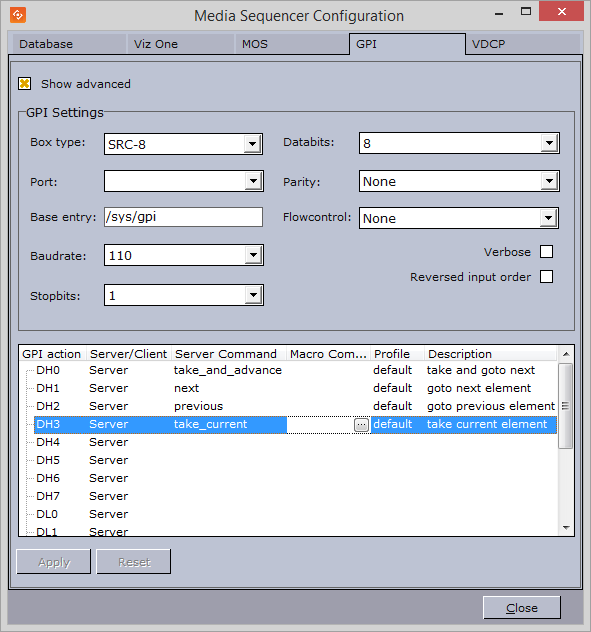Expand the Baudrate dropdown
591x632 pixels.
click(x=253, y=255)
